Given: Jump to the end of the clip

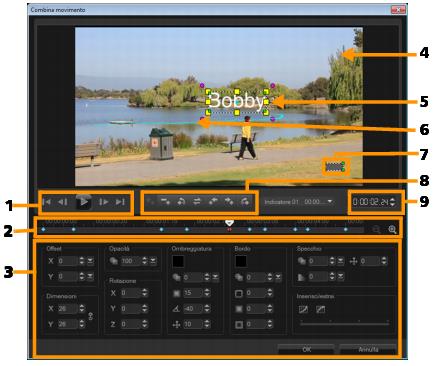Looking at the screenshot, I should coord(120,202).
